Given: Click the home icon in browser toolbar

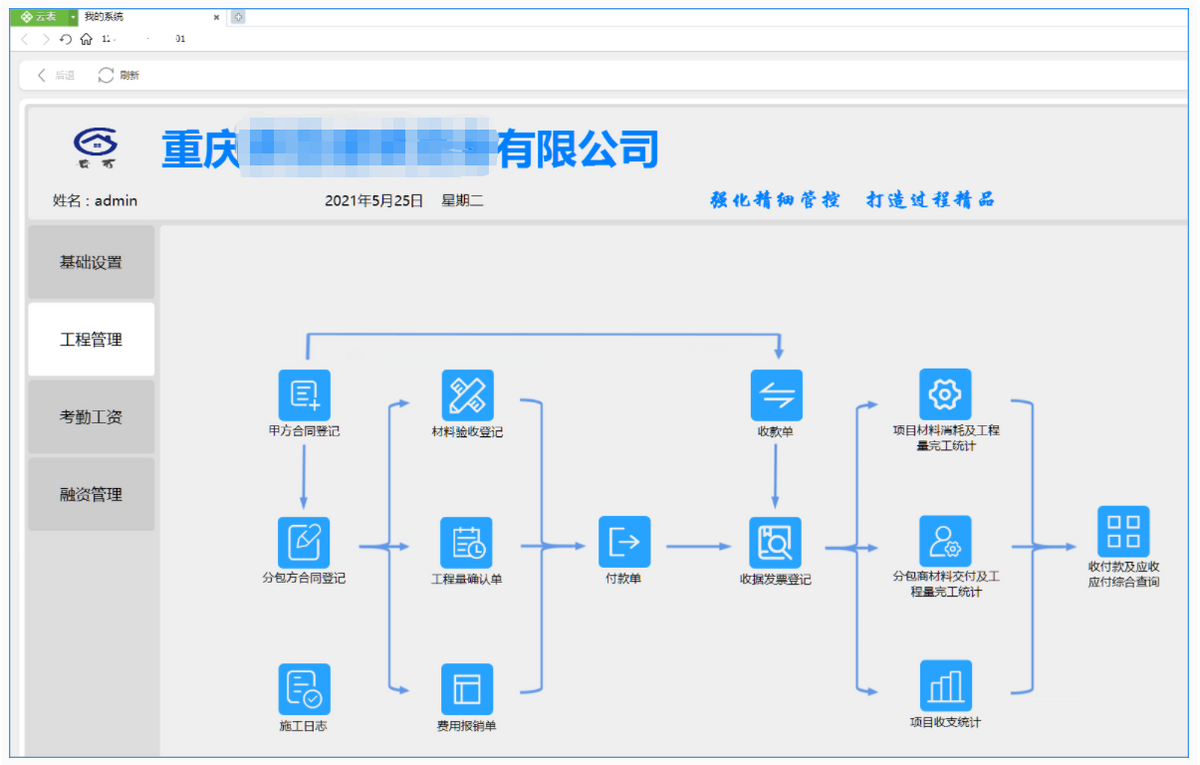Looking at the screenshot, I should (x=85, y=39).
